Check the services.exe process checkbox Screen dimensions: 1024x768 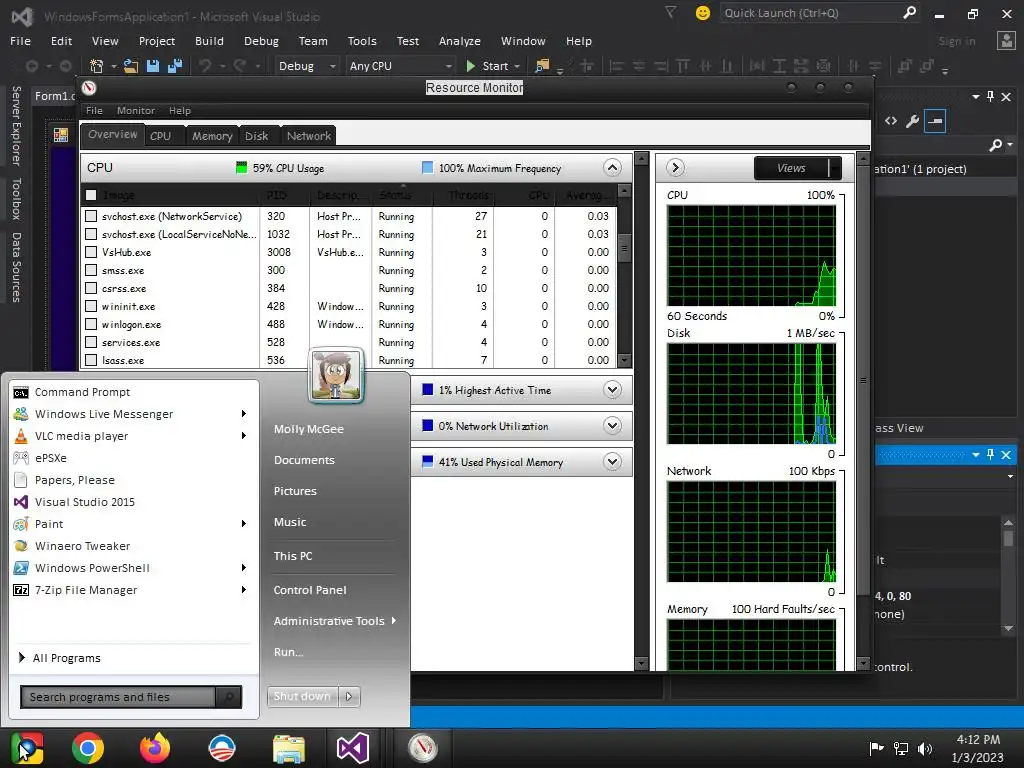point(91,342)
